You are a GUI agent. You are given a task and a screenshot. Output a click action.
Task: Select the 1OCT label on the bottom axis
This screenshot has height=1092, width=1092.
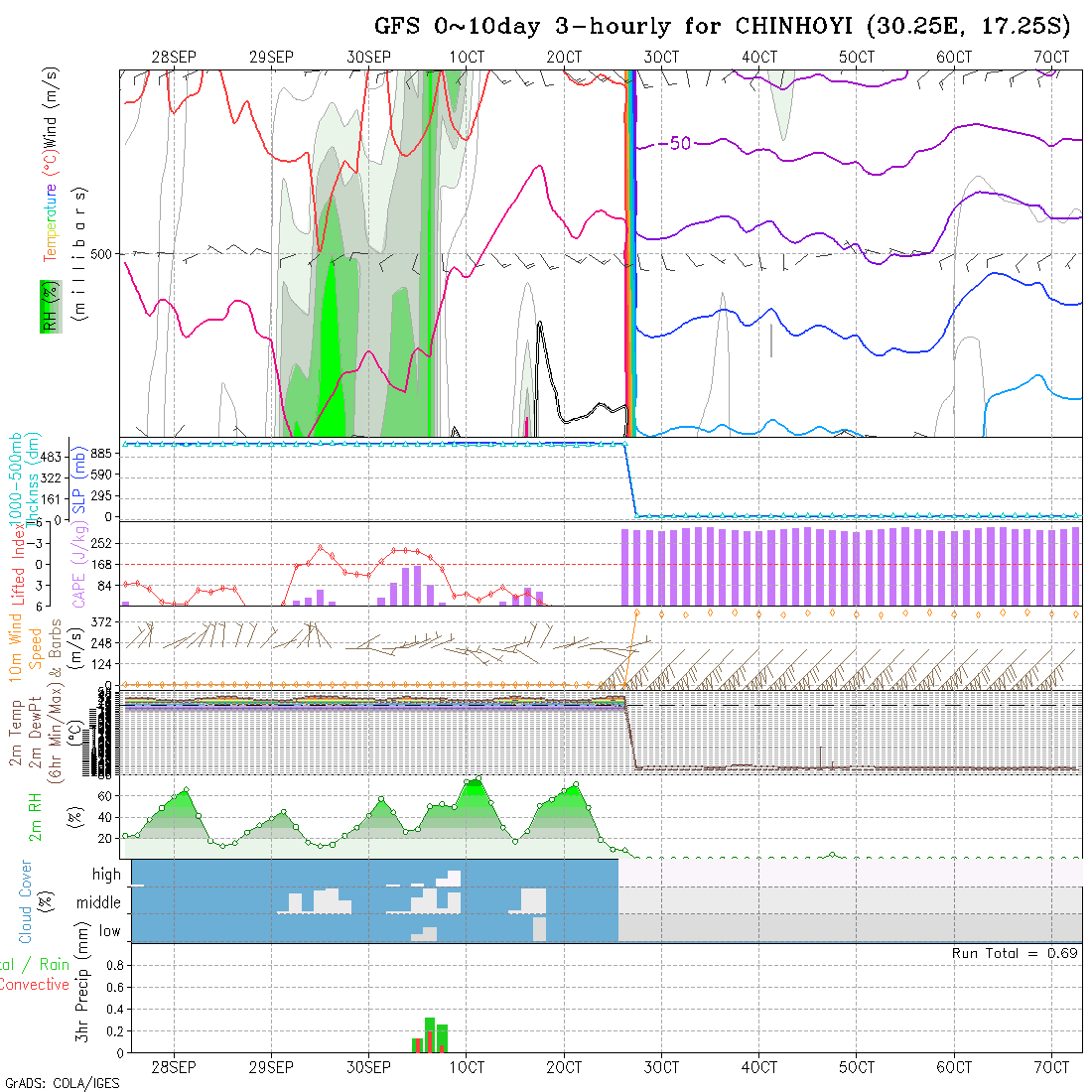[x=467, y=1067]
